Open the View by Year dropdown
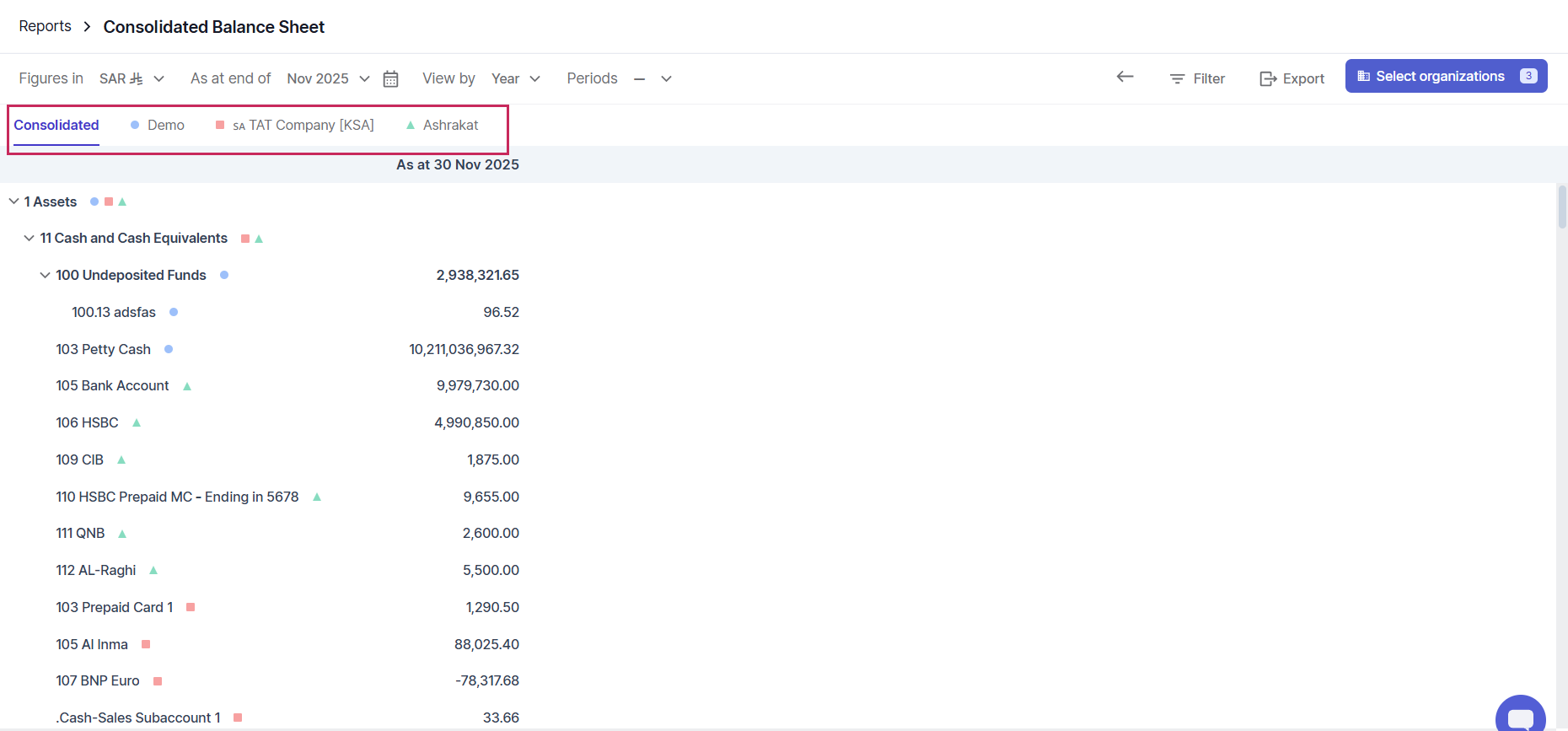1568x731 pixels. pos(515,78)
